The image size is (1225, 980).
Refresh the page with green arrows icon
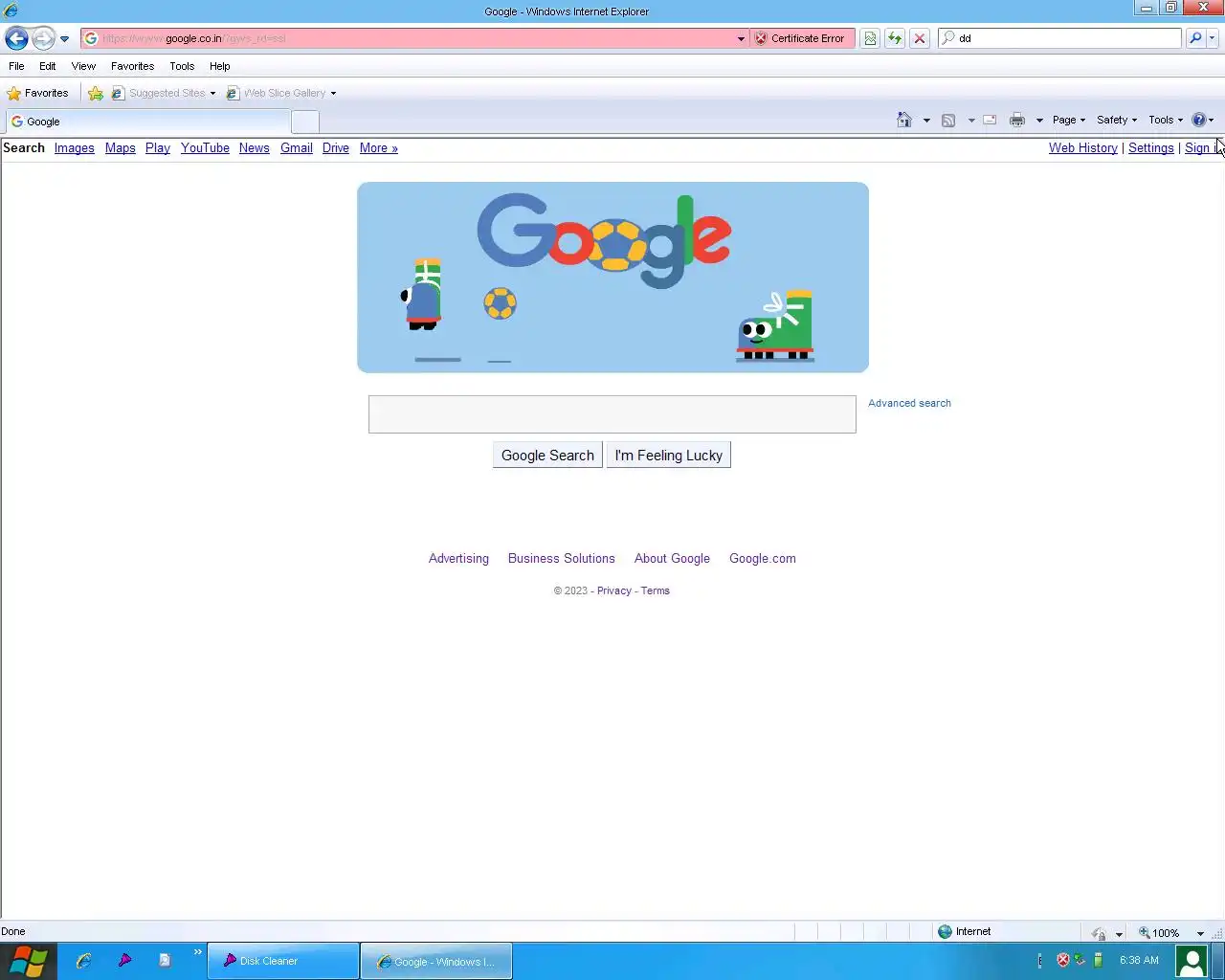click(x=895, y=38)
